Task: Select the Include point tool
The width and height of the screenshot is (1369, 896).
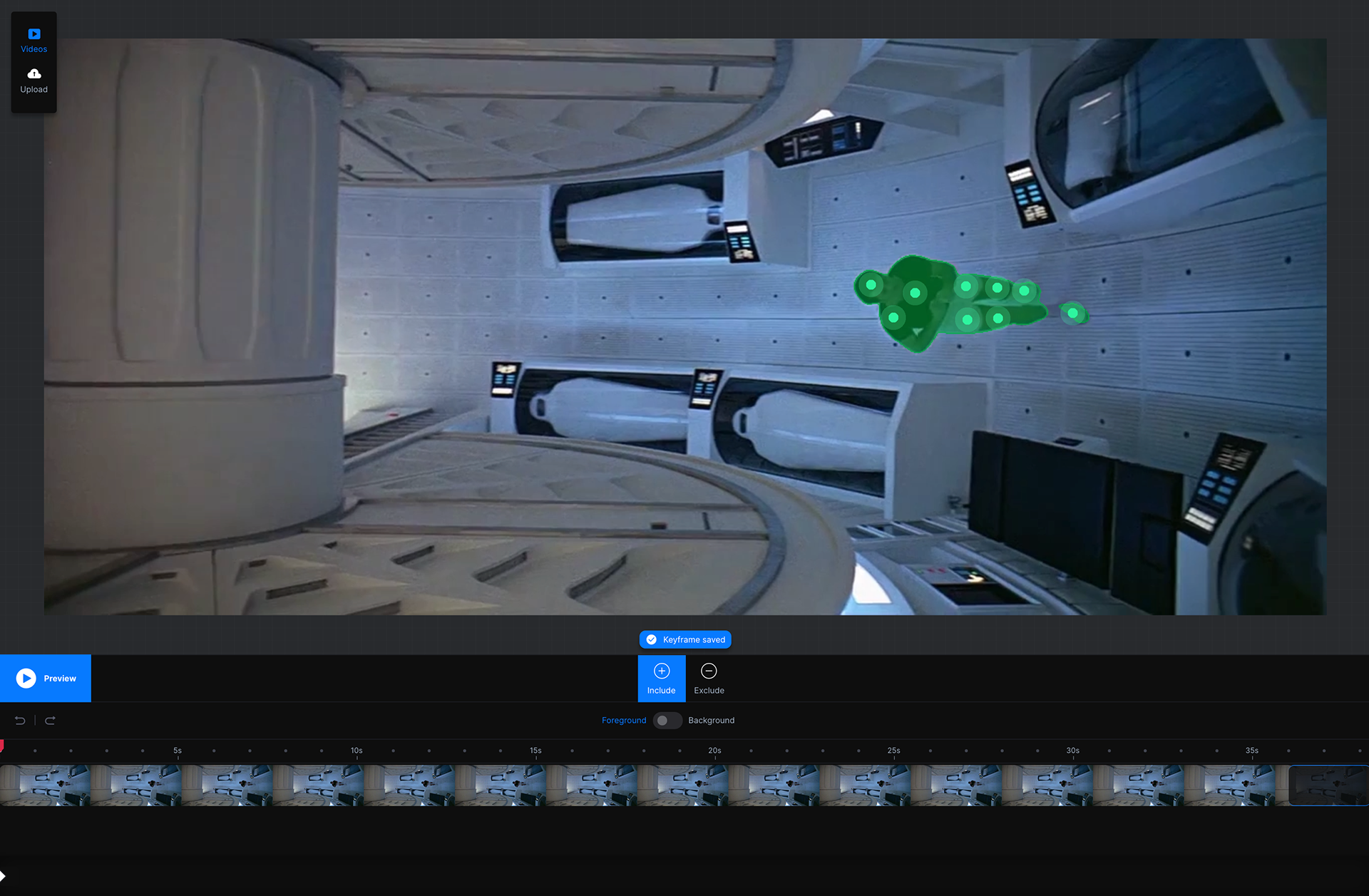Action: click(661, 679)
